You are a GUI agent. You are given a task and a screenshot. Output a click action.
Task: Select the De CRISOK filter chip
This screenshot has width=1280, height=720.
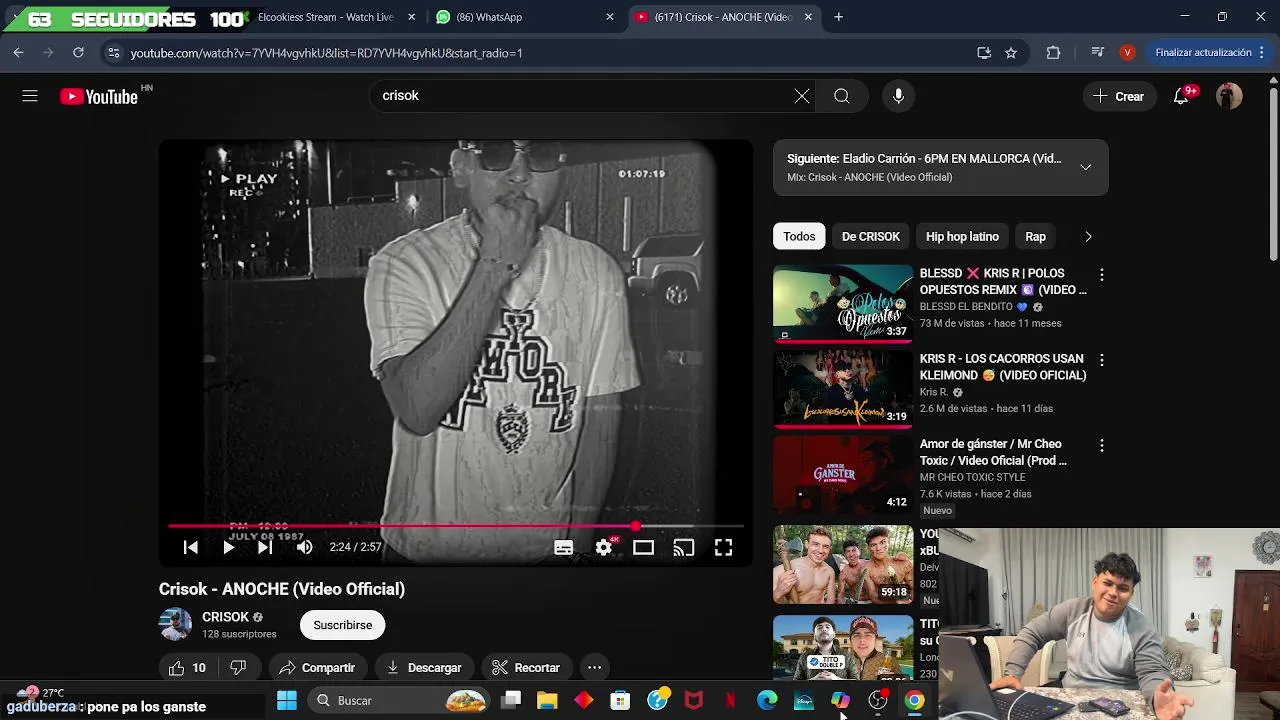pyautogui.click(x=870, y=237)
